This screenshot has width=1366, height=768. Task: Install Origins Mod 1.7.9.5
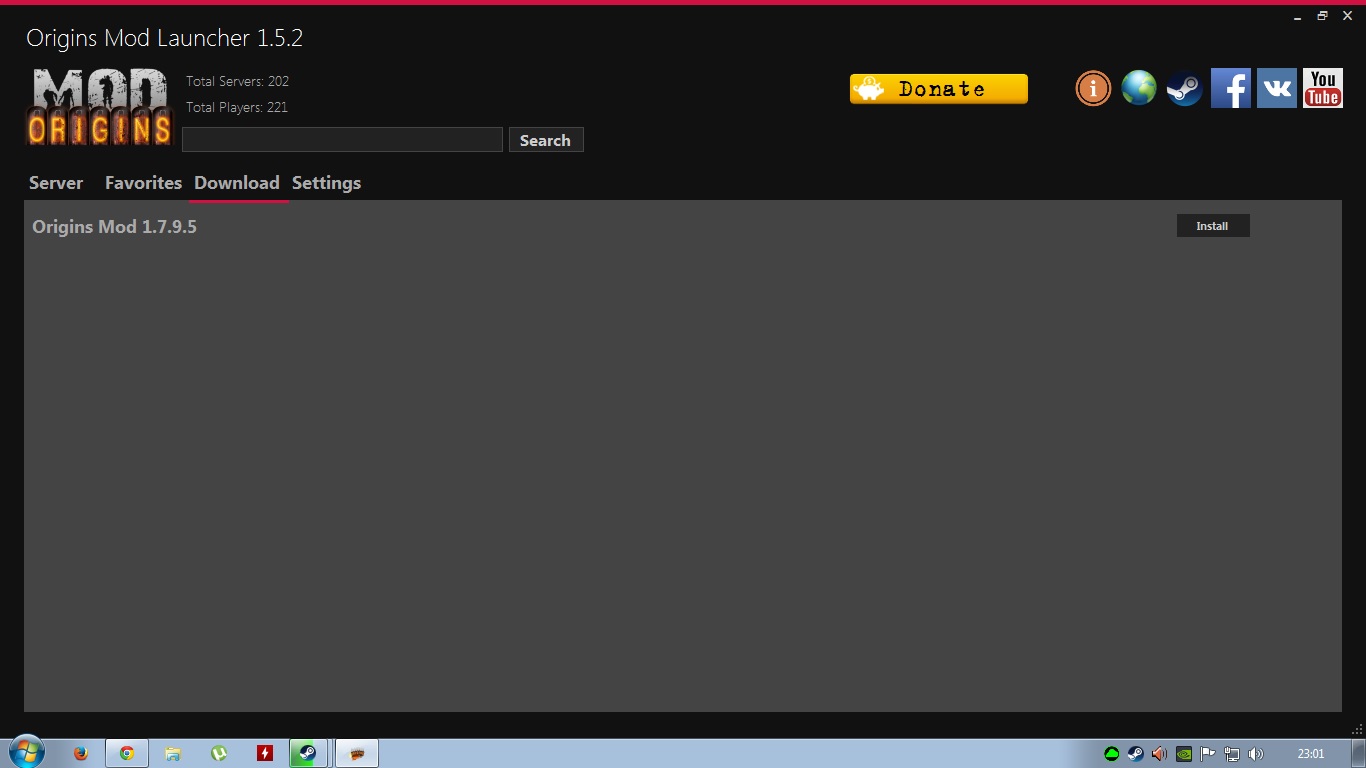coord(1213,226)
